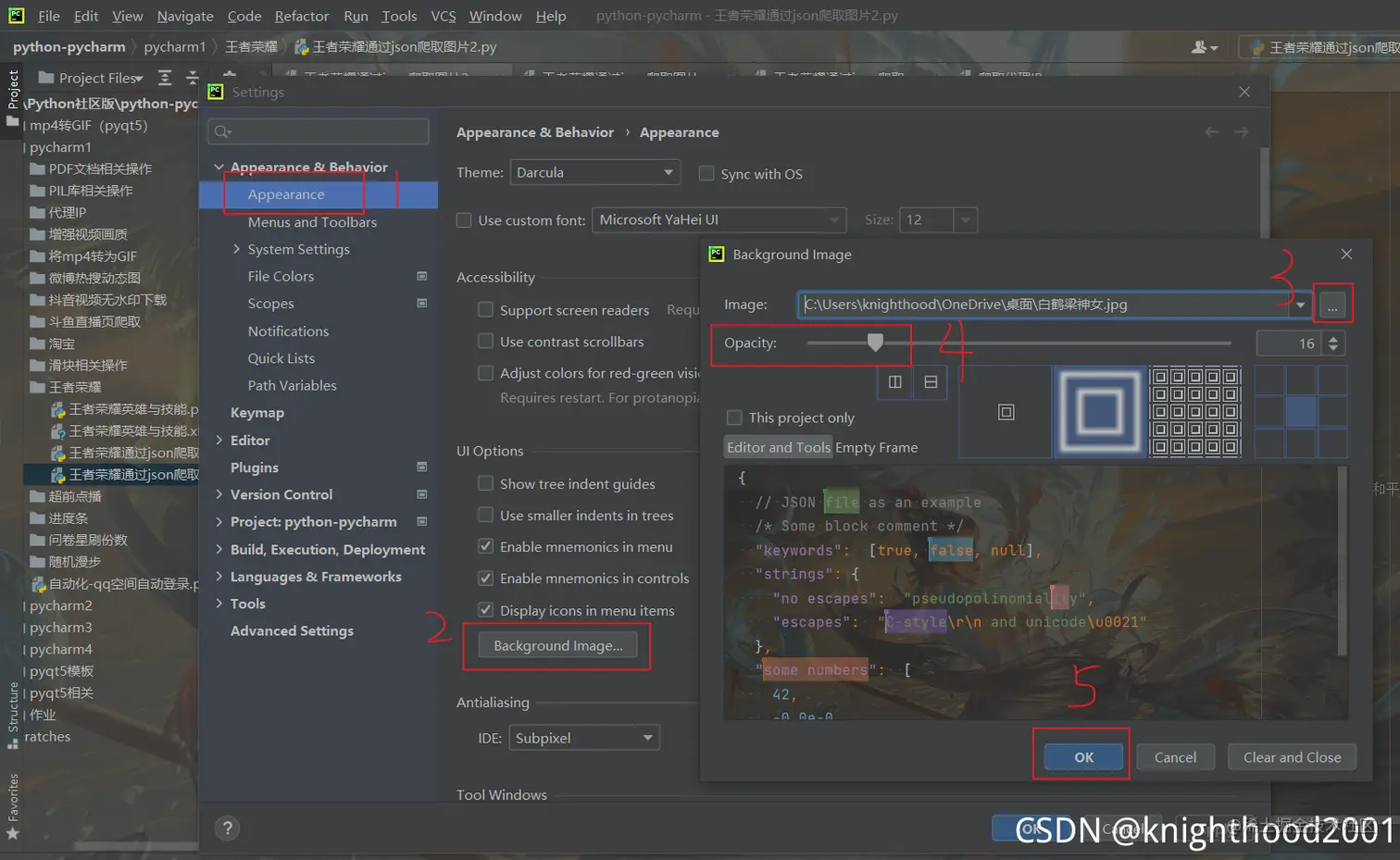Image resolution: width=1400 pixels, height=860 pixels.
Task: Select the center anchor cell in placement grid
Action: coord(1301,412)
